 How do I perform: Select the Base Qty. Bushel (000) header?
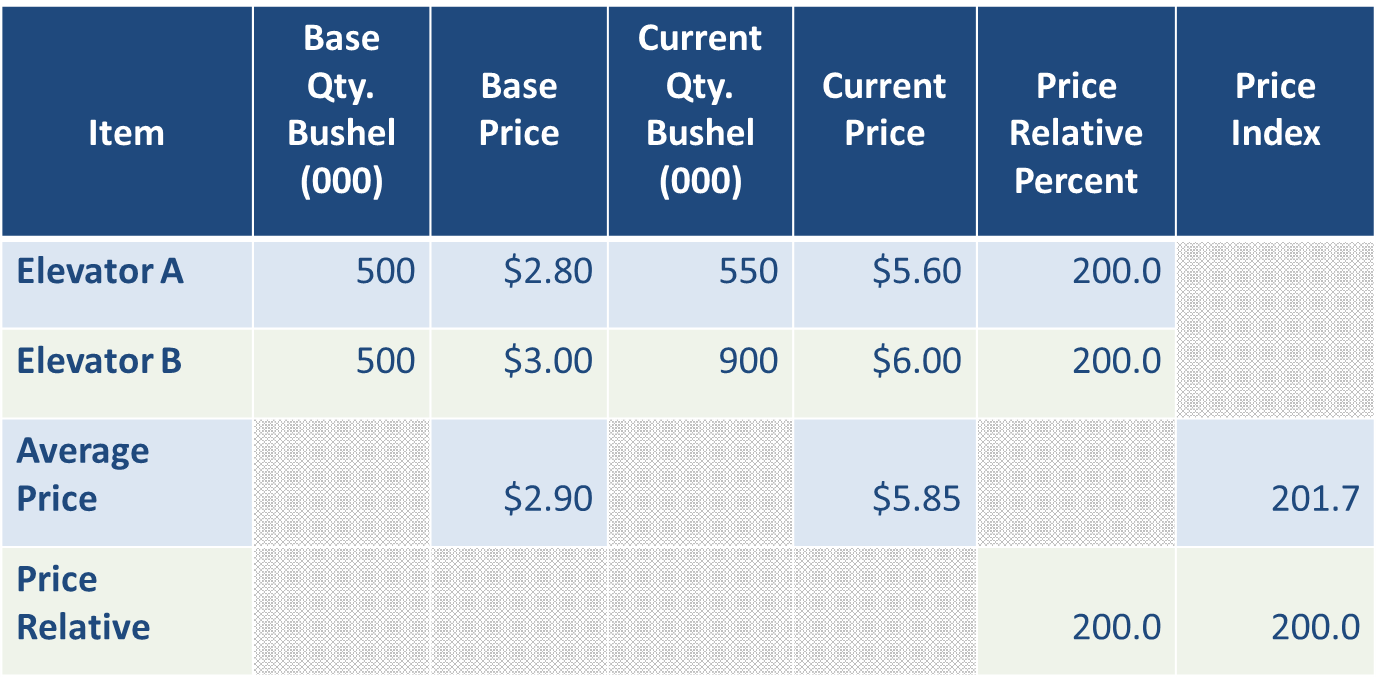coord(341,110)
